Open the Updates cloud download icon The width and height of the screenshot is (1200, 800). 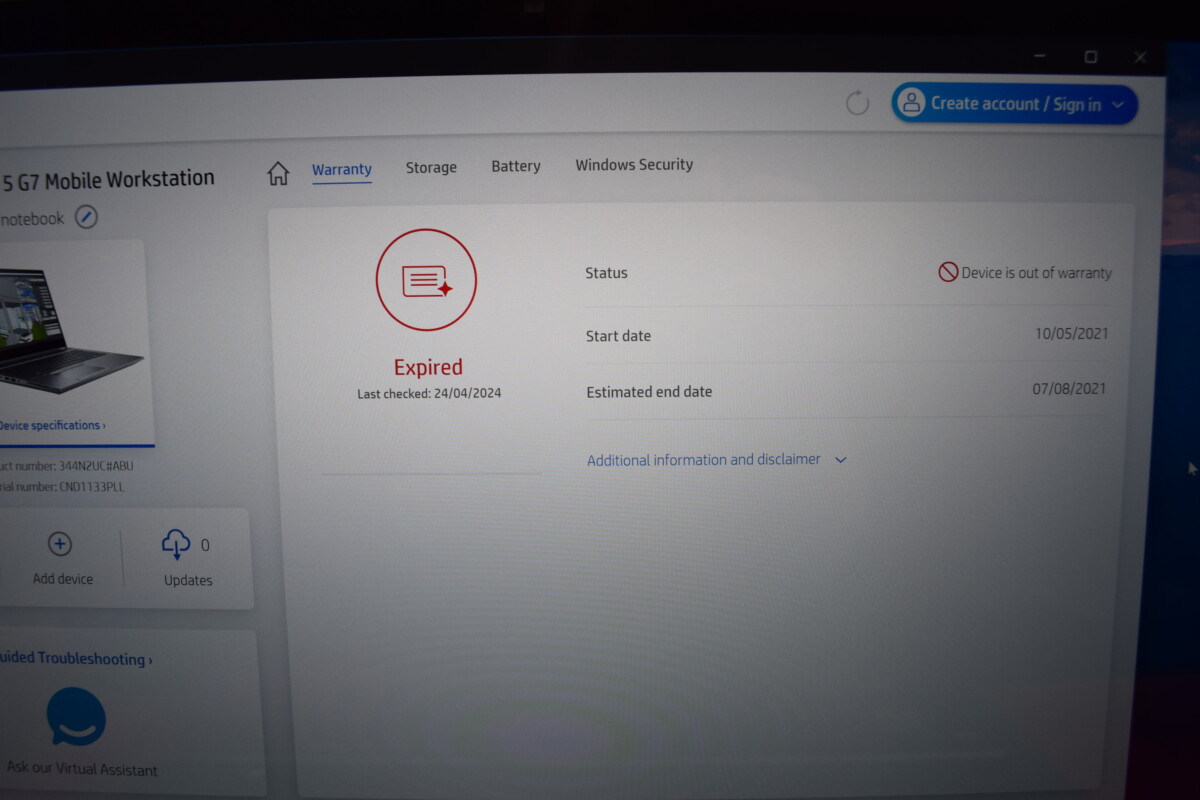tap(176, 544)
